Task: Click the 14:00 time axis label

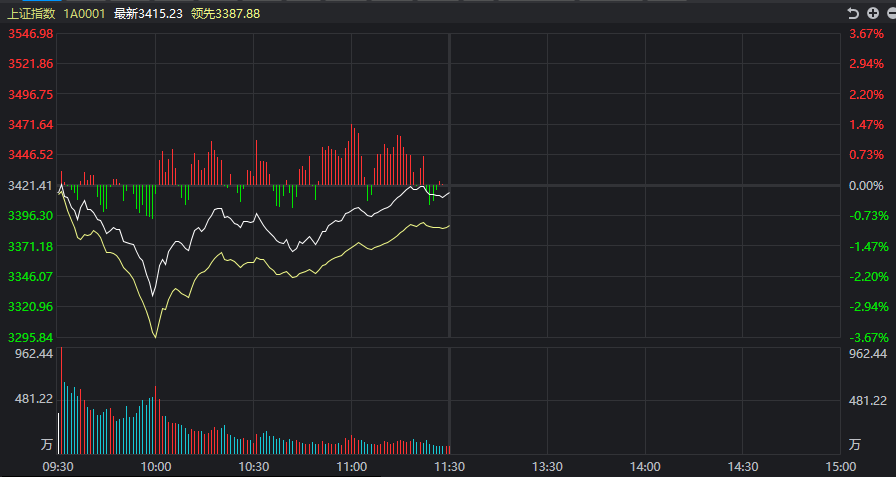Action: [x=645, y=467]
